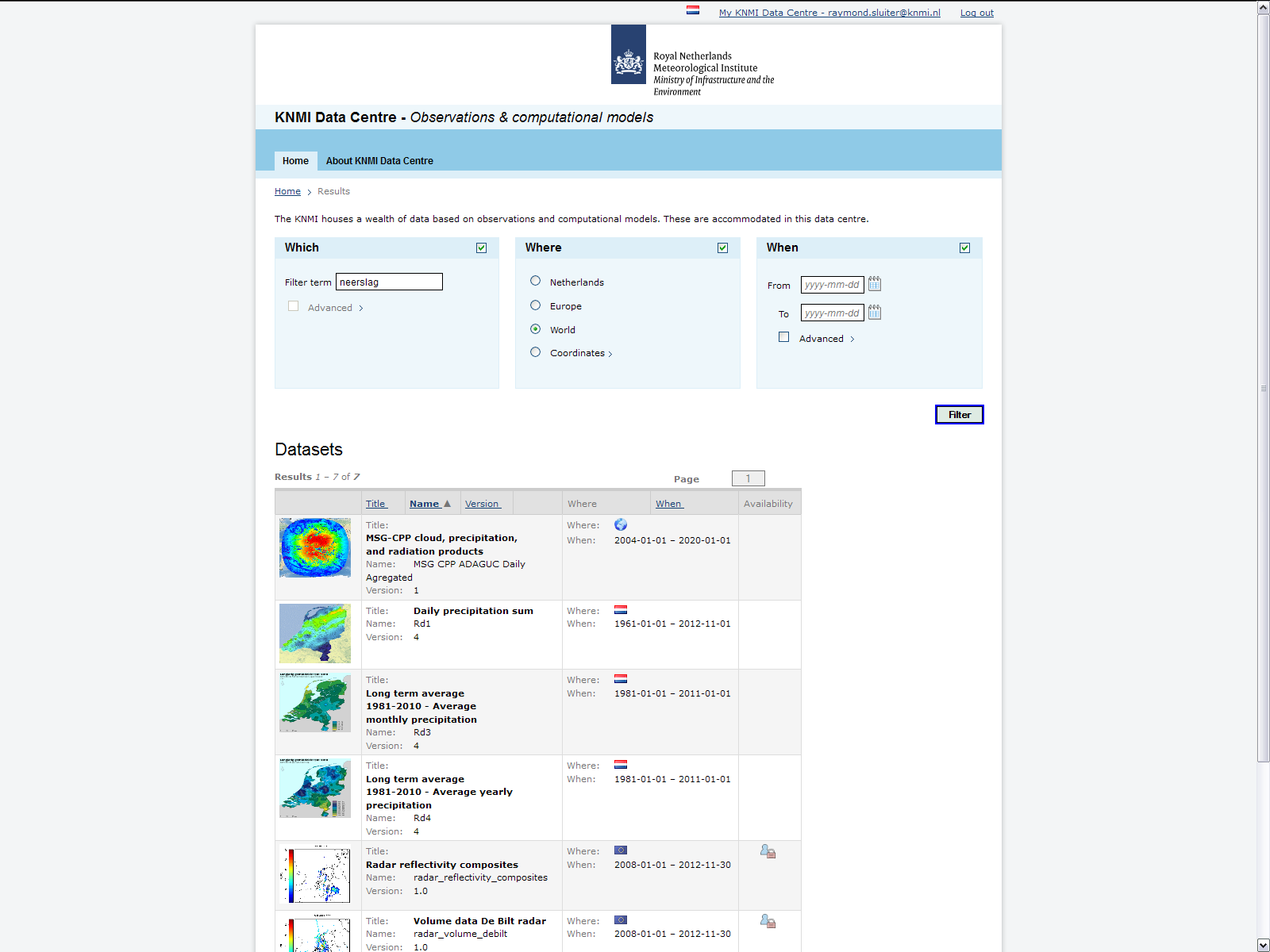This screenshot has height=952, width=1270.
Task: Select the Europe radio button
Action: (x=536, y=305)
